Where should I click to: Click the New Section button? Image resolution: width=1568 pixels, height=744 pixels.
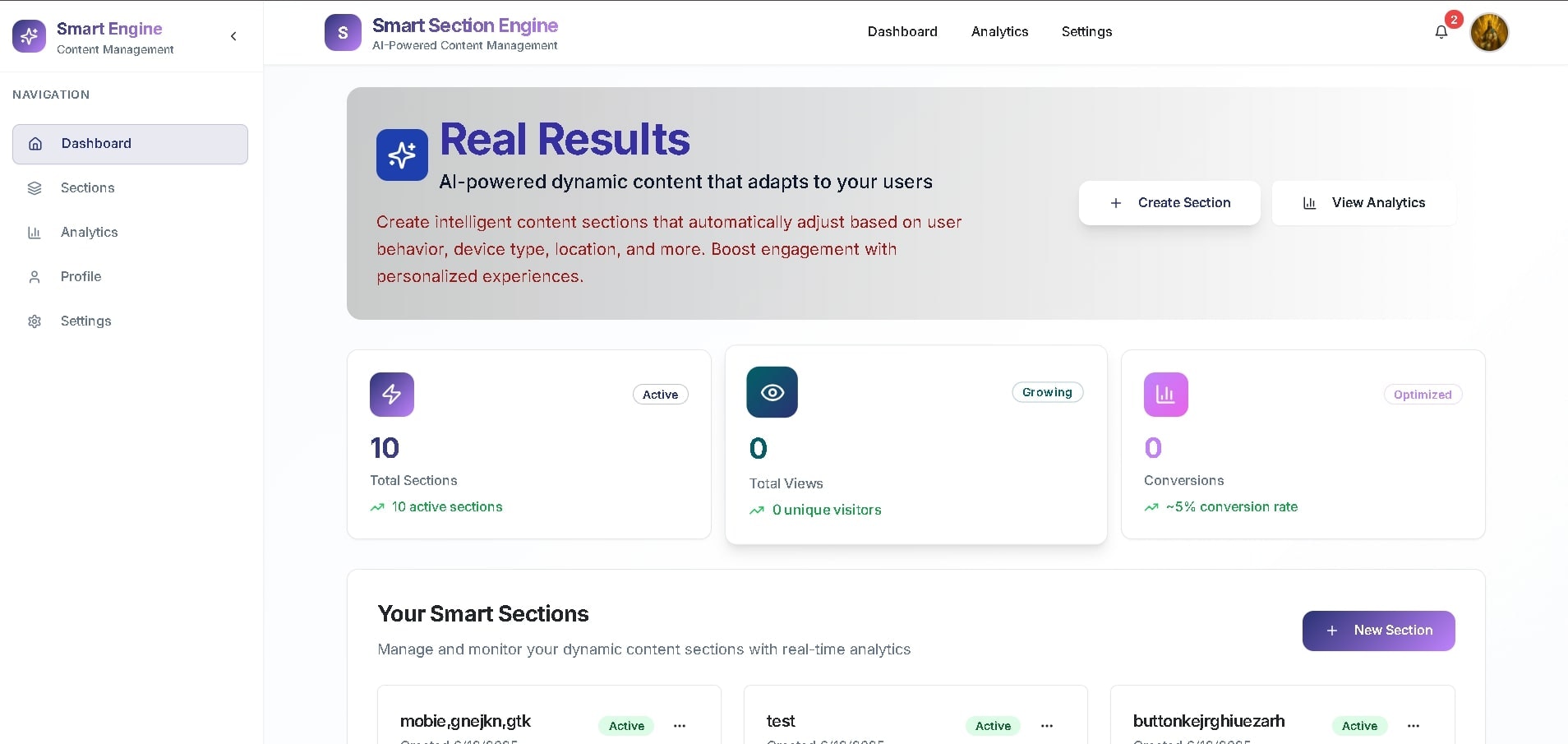click(1379, 631)
